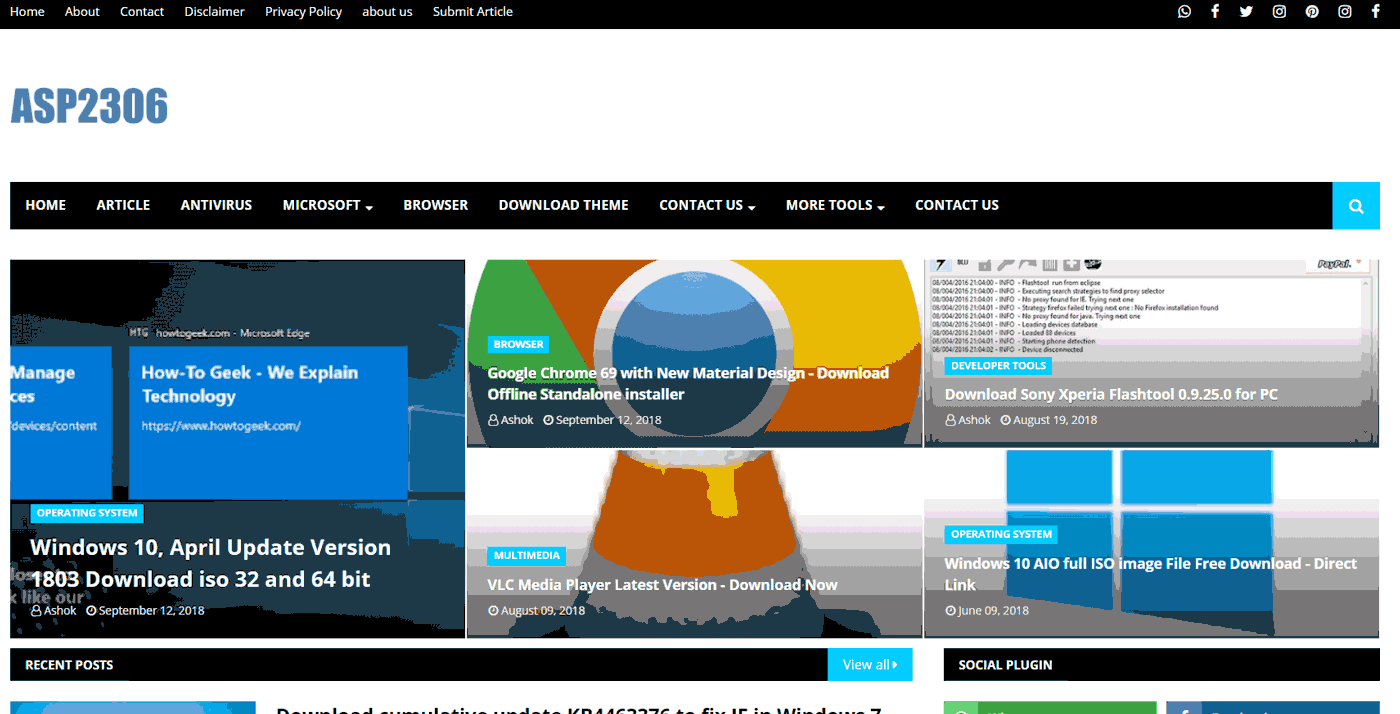Go to HOME in main navigation bar
1400x714 pixels.
pyautogui.click(x=46, y=205)
